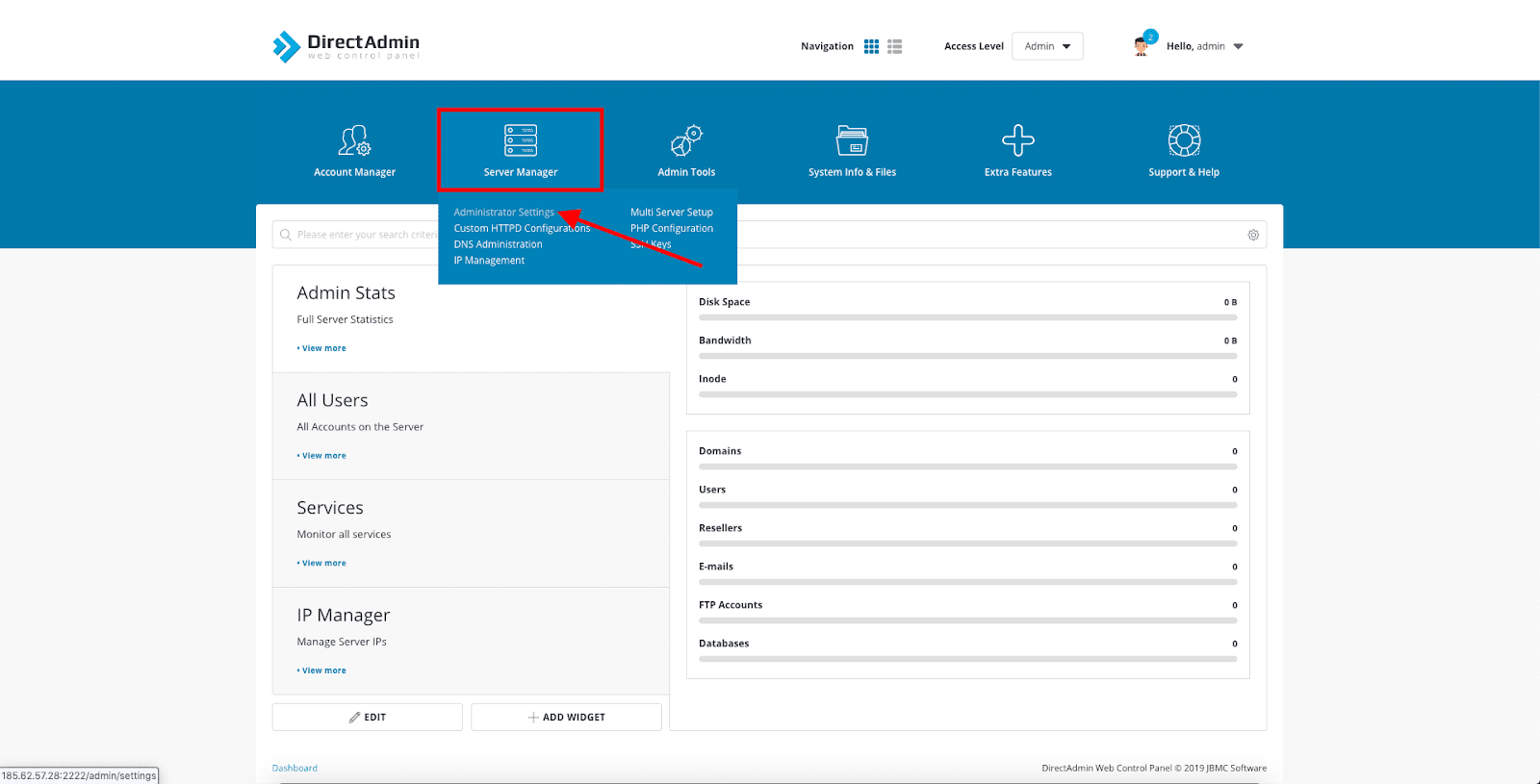Click the All Accounts on the Server text
Image resolution: width=1540 pixels, height=784 pixels.
point(360,427)
